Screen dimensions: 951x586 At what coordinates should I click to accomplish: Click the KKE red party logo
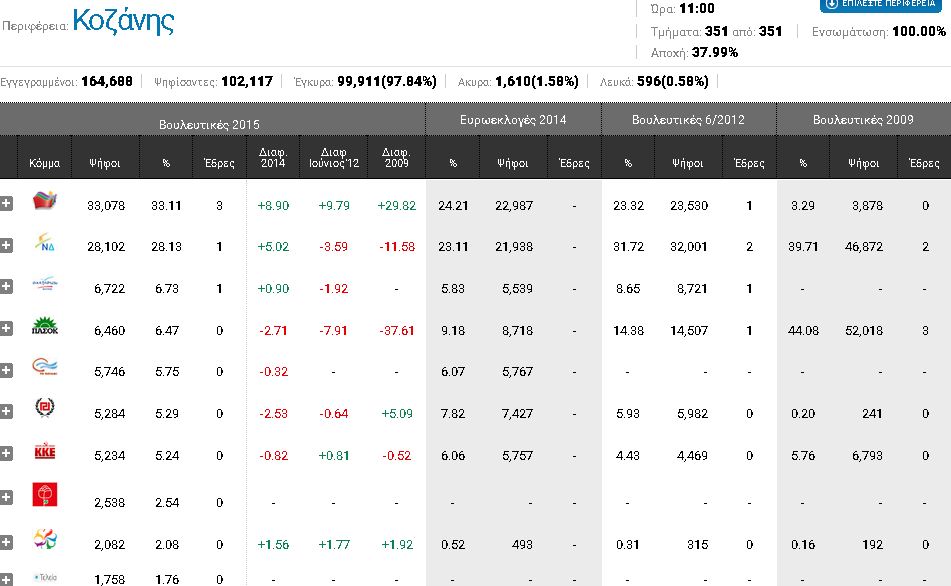pyautogui.click(x=46, y=452)
